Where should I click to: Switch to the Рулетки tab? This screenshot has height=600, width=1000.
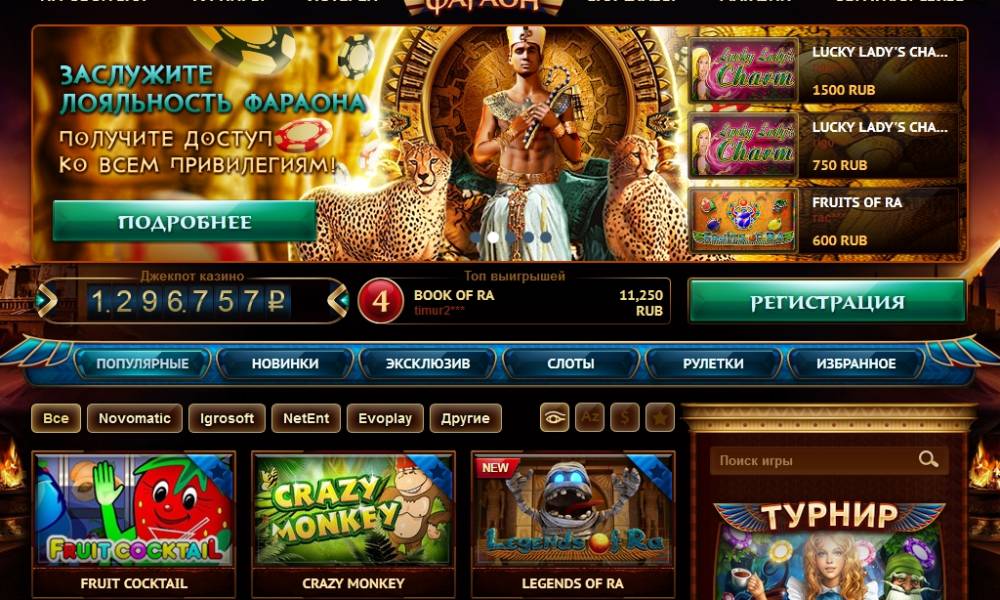point(713,363)
